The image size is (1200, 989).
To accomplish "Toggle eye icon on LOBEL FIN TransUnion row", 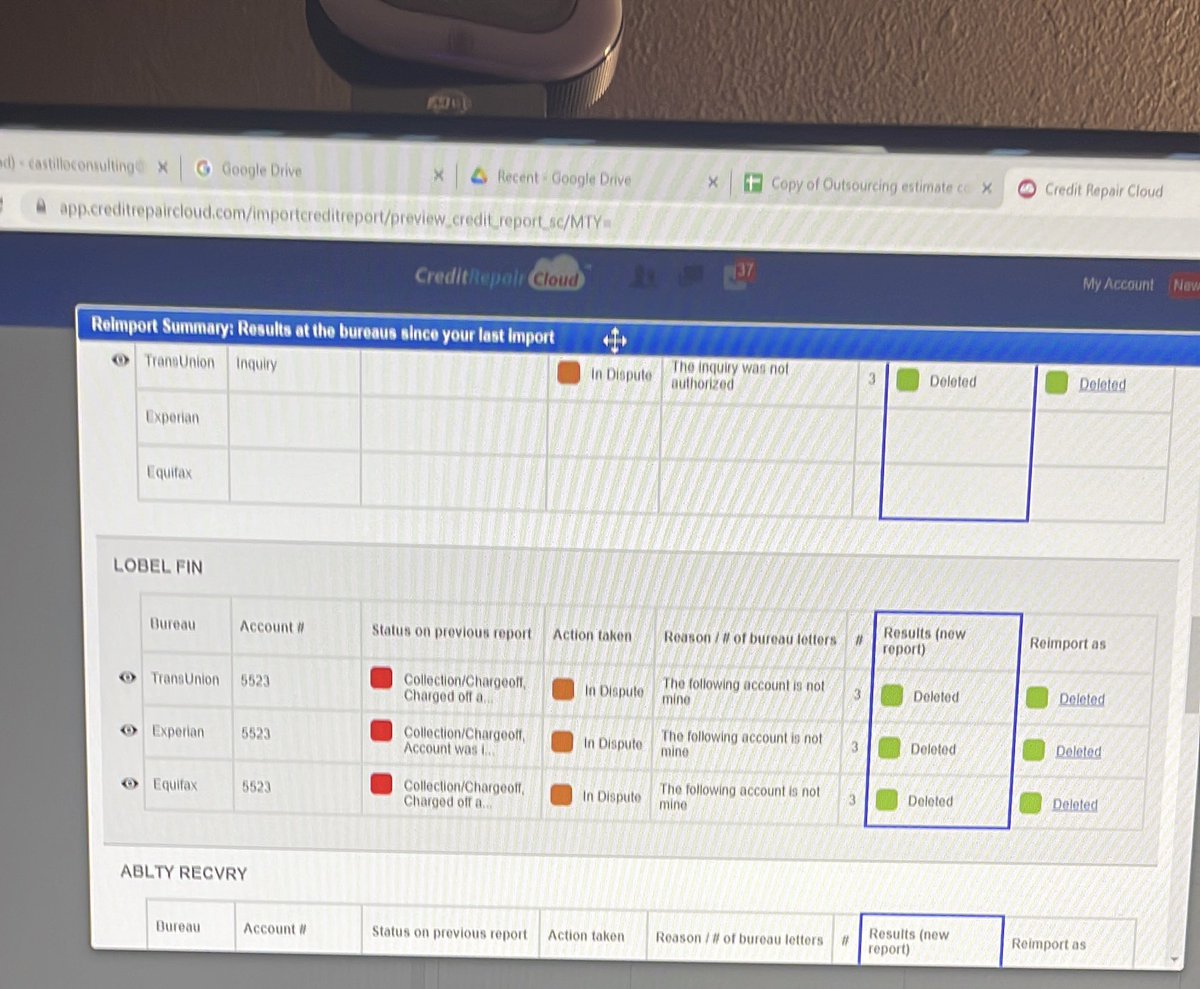I will [x=127, y=678].
